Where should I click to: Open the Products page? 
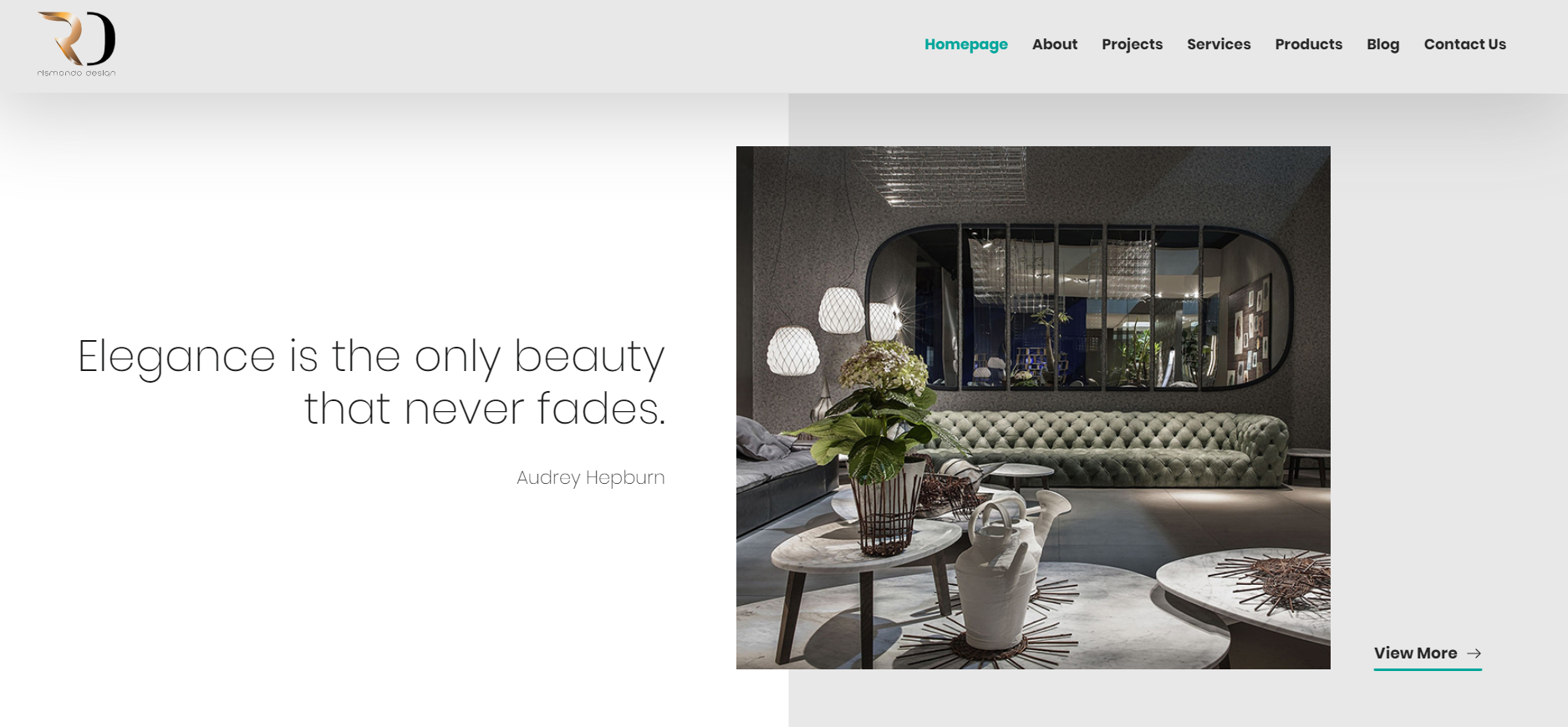click(1308, 44)
